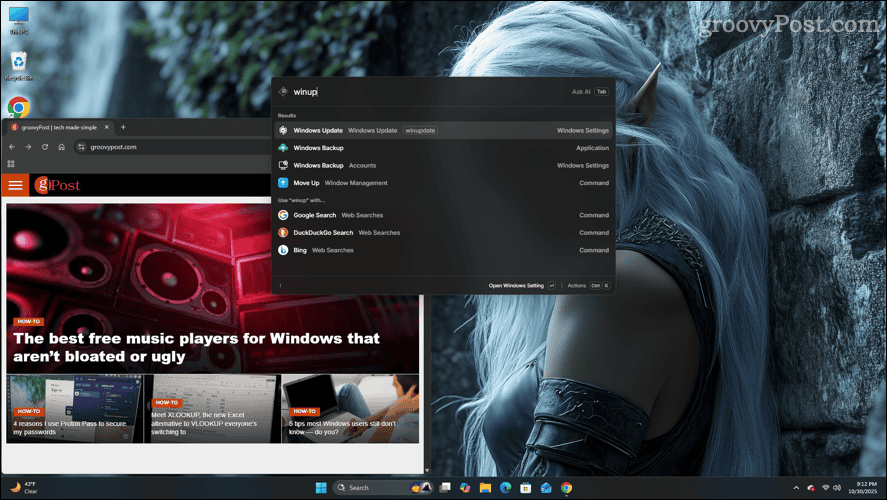Open the groovyPost hamburger menu

pos(15,185)
